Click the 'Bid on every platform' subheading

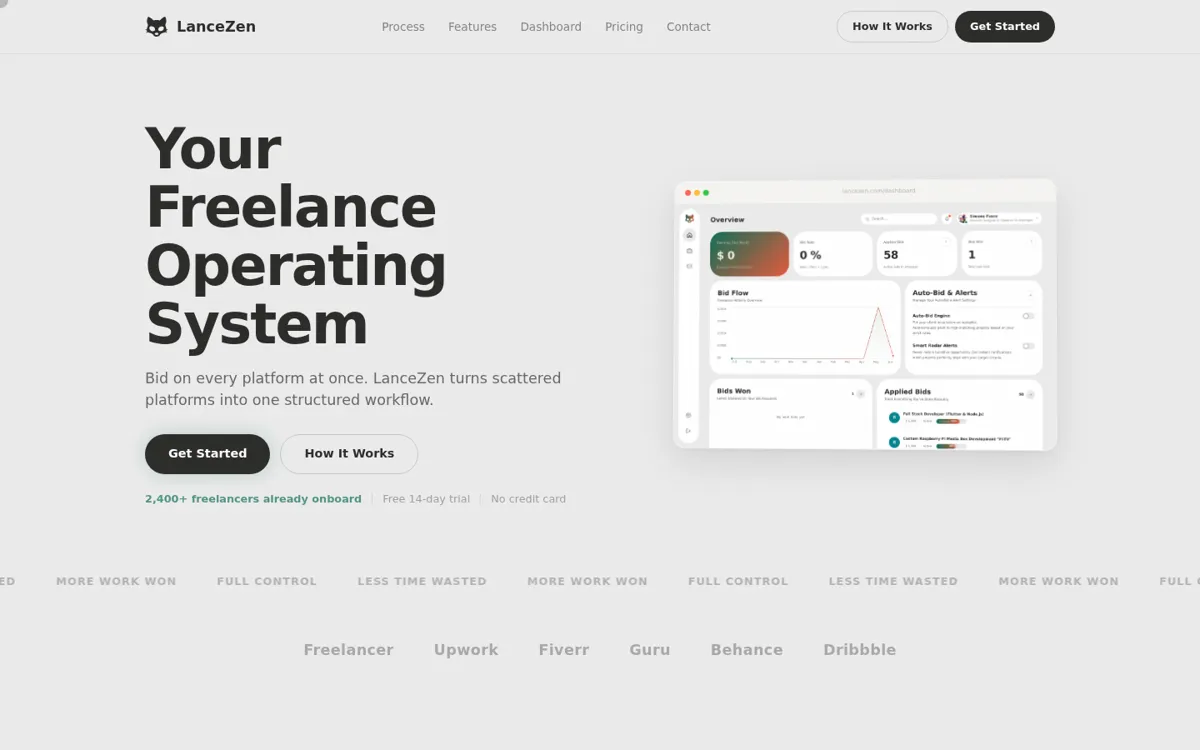coord(353,389)
